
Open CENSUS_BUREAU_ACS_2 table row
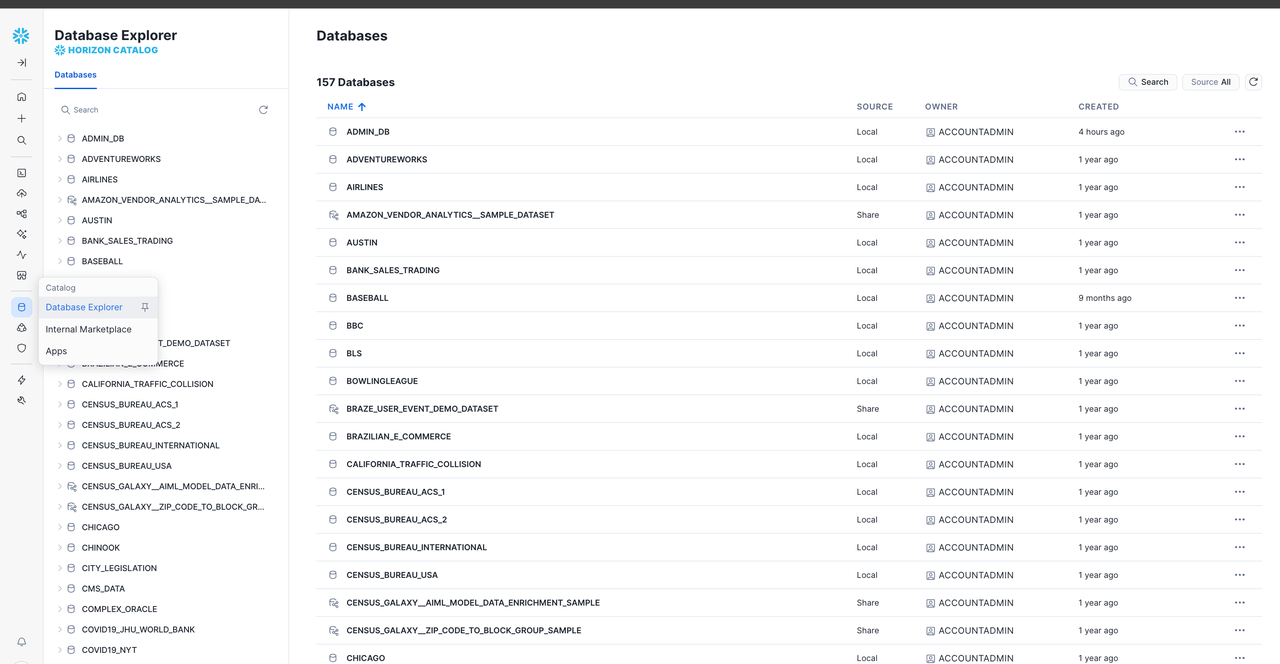789,520
